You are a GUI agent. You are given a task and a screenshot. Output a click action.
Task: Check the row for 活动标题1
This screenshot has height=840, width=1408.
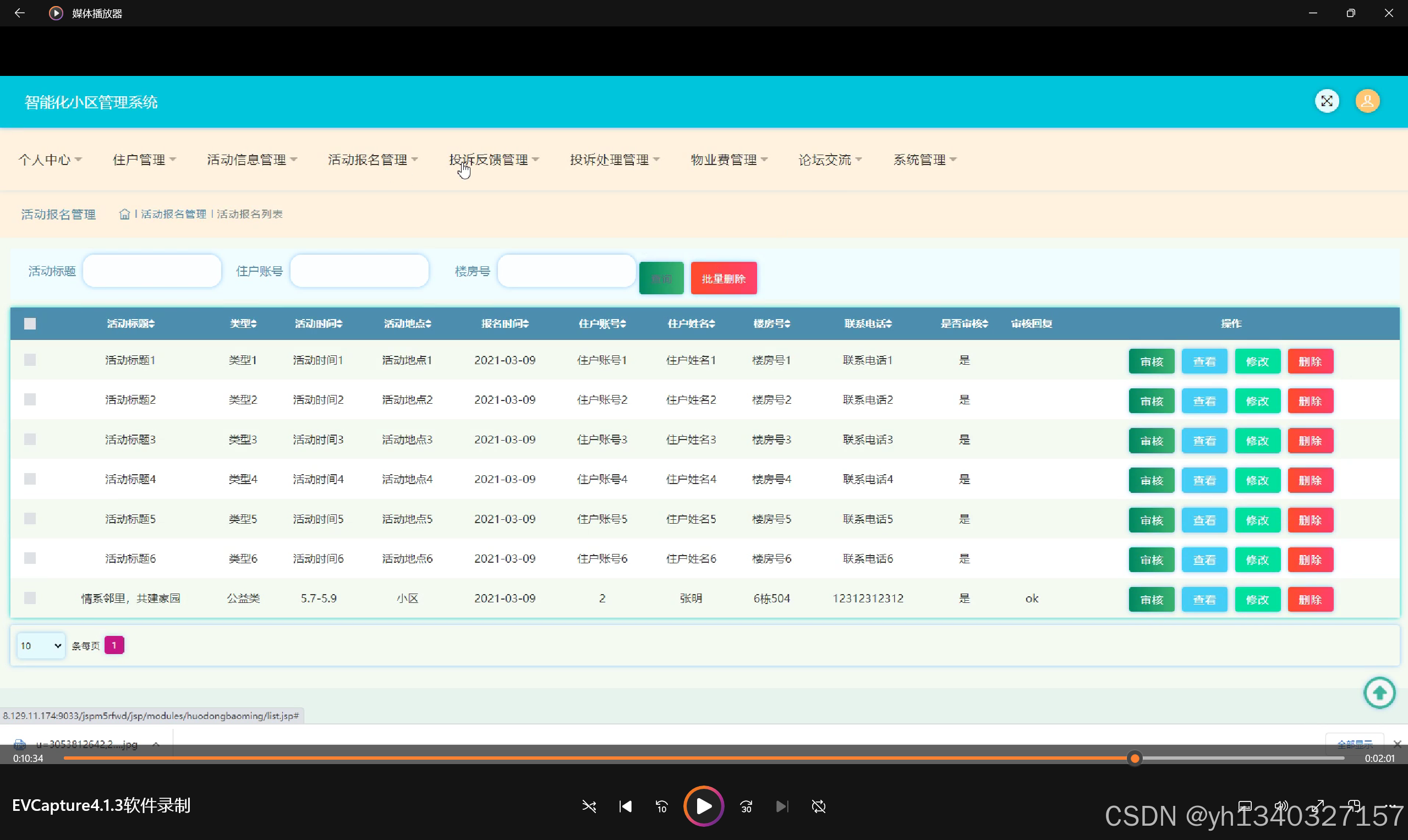click(30, 360)
